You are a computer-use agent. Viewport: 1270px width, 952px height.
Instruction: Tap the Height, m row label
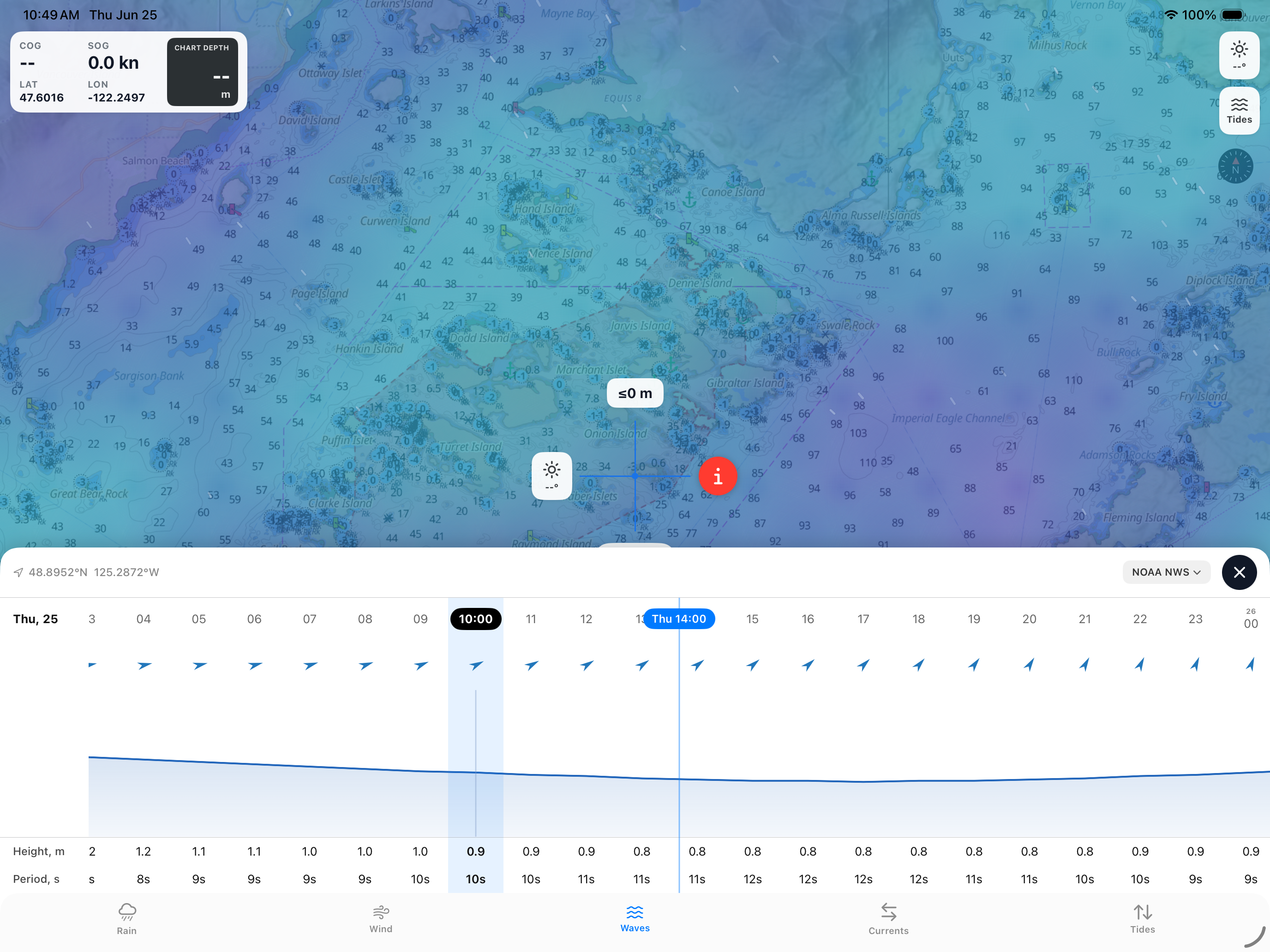click(x=39, y=851)
